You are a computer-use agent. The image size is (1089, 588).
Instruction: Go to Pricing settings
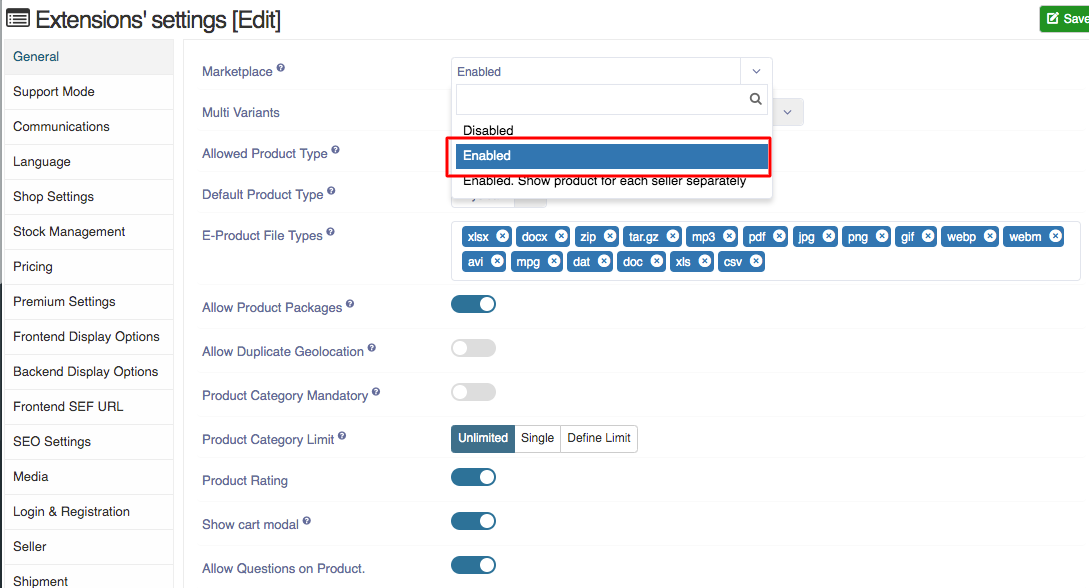(x=89, y=267)
